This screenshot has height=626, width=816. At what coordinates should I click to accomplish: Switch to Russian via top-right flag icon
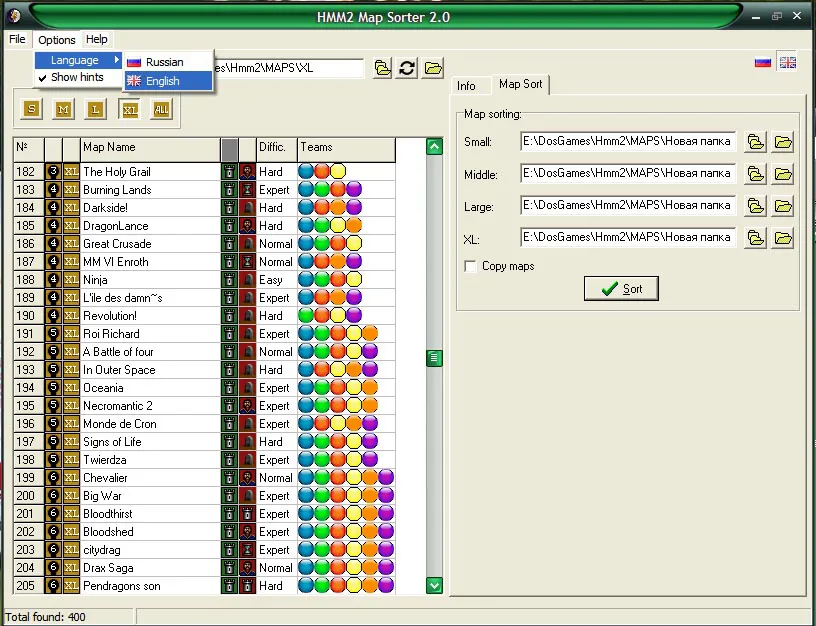[762, 62]
